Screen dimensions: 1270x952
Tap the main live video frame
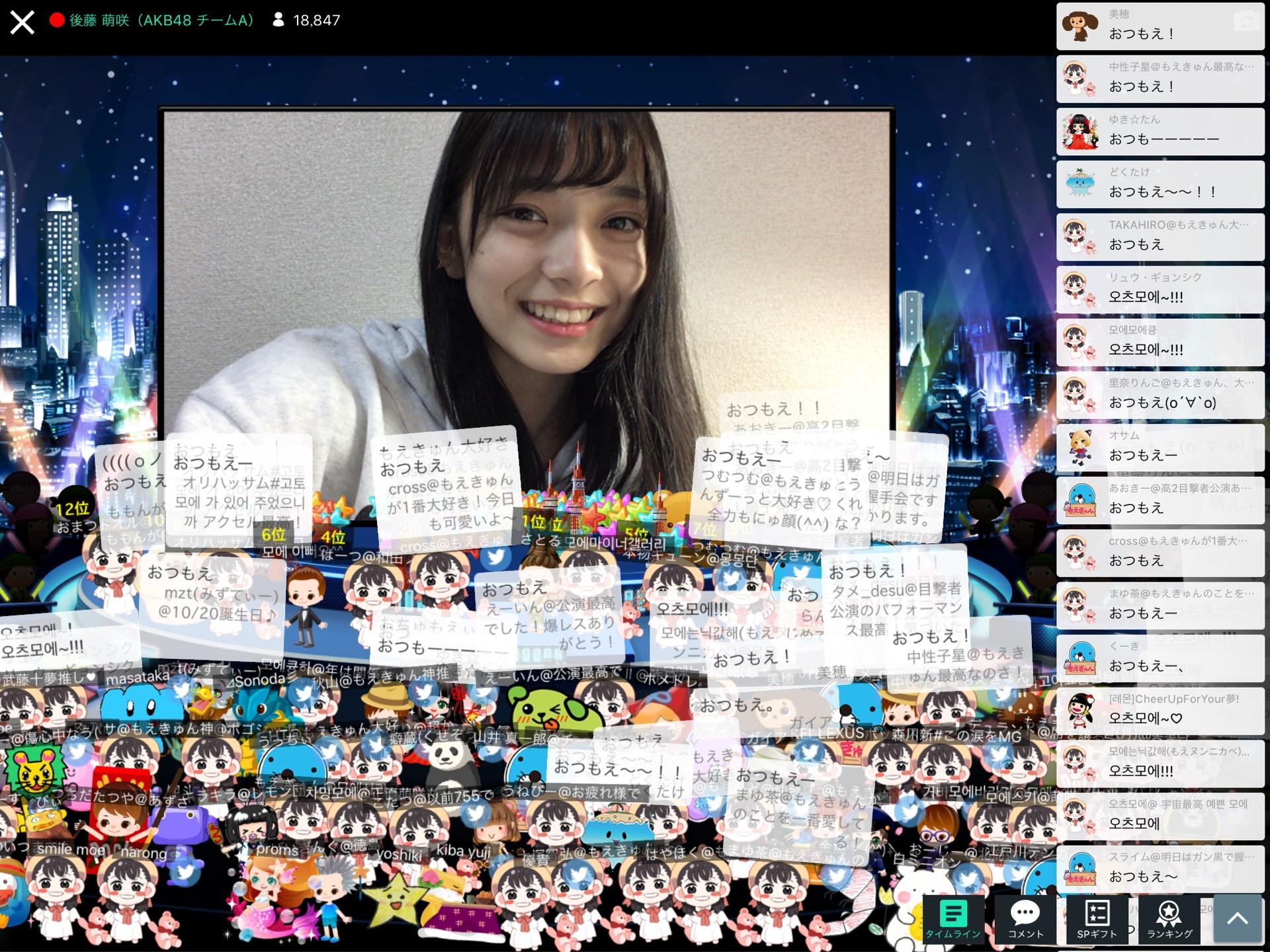(527, 278)
